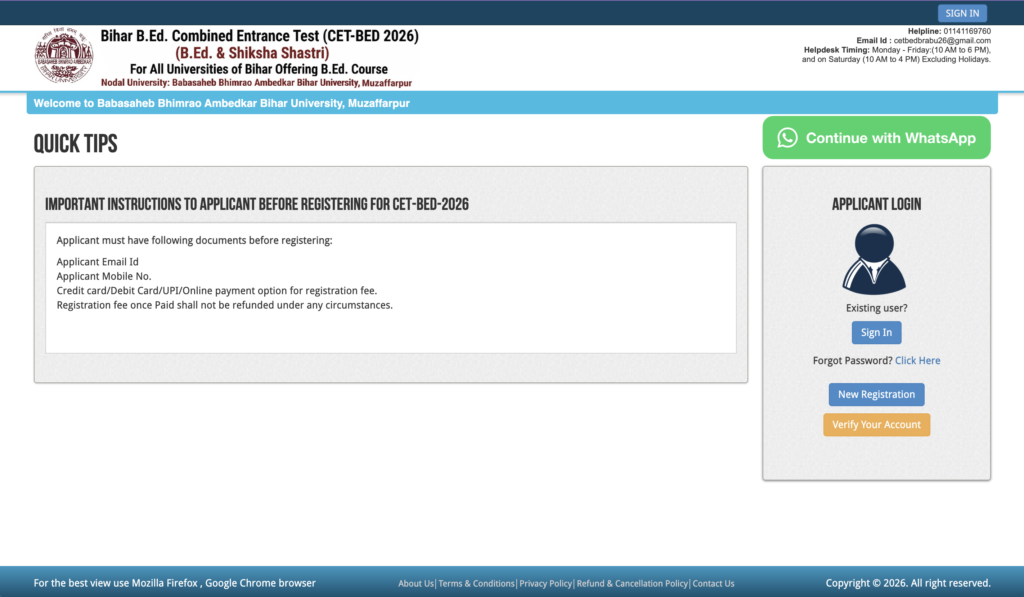Image resolution: width=1024 pixels, height=597 pixels.
Task: Click the university emblem logo
Action: pos(63,57)
